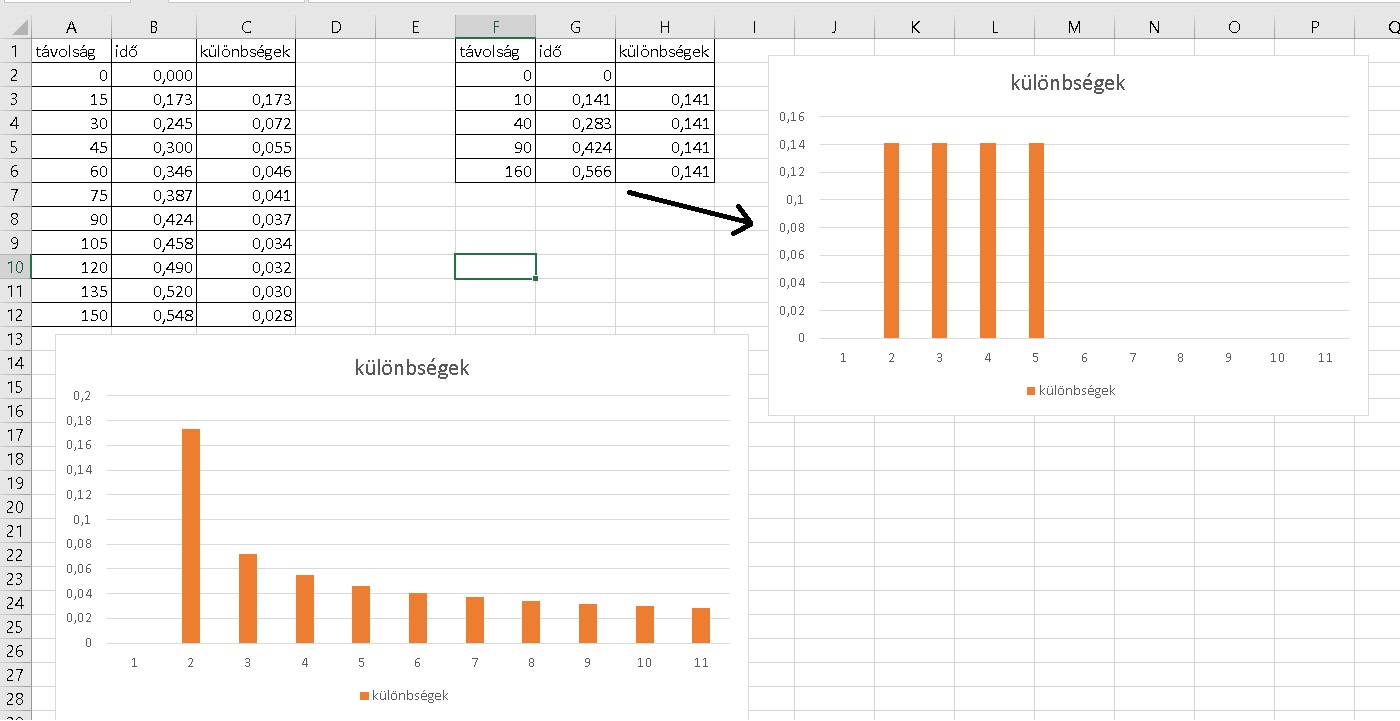Select column F header
The height and width of the screenshot is (721, 1400).
pyautogui.click(x=495, y=28)
